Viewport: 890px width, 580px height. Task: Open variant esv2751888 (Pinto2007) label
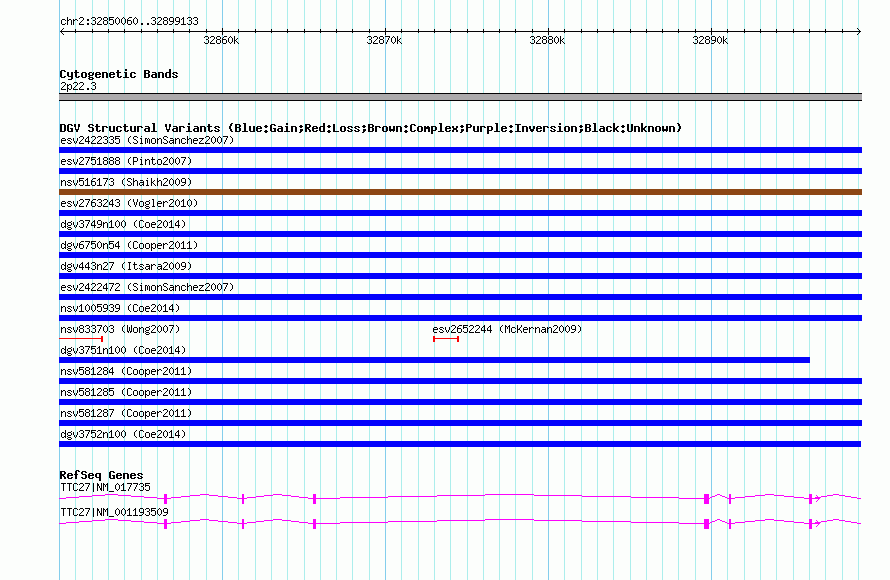point(126,161)
